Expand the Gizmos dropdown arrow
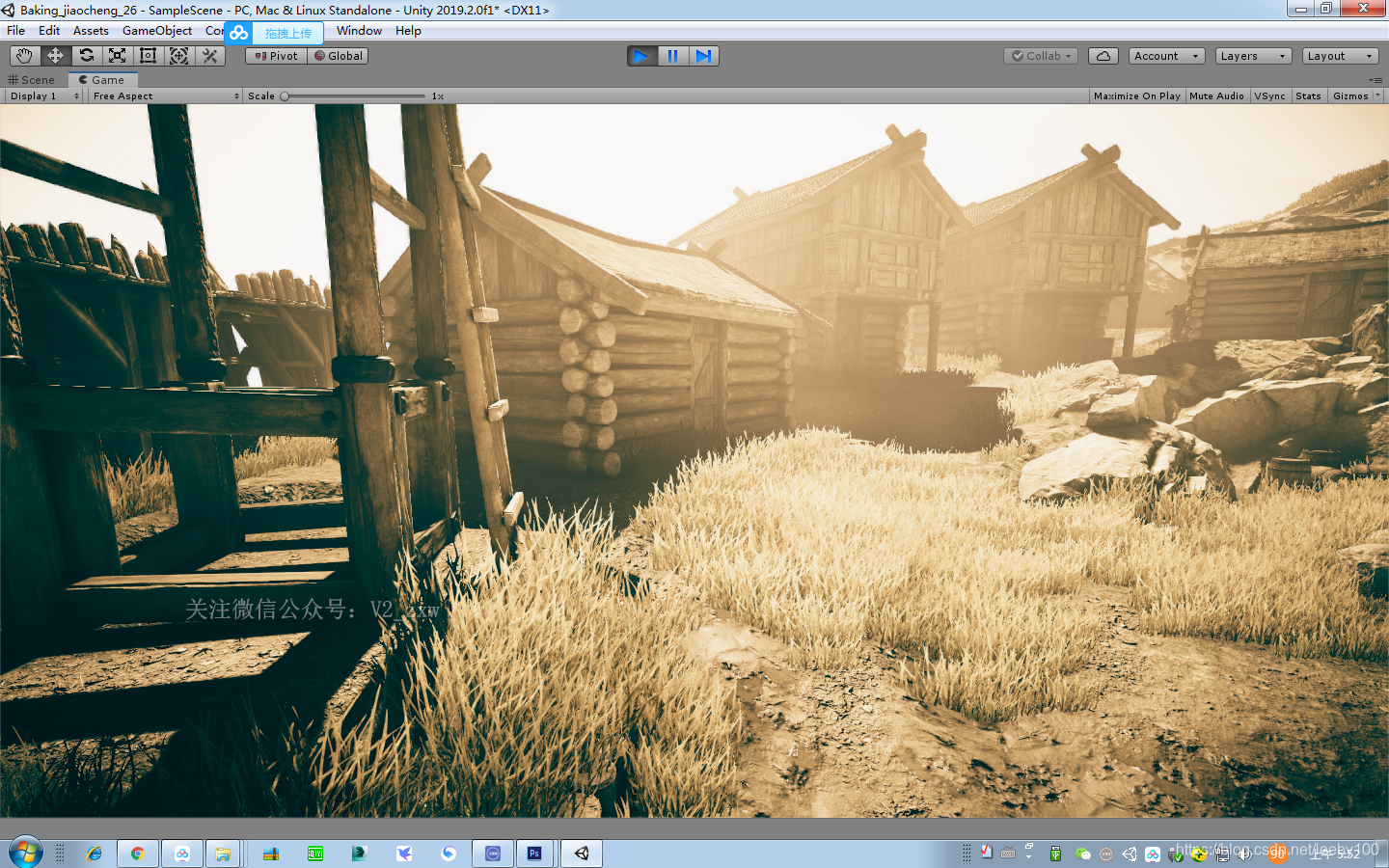Screen dimensions: 1389x868 coord(1377,96)
